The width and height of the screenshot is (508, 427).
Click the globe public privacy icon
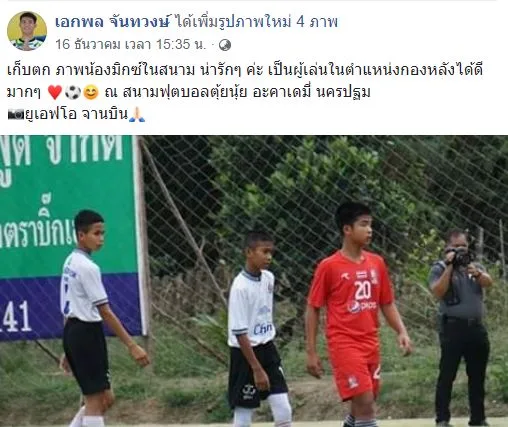pos(225,45)
